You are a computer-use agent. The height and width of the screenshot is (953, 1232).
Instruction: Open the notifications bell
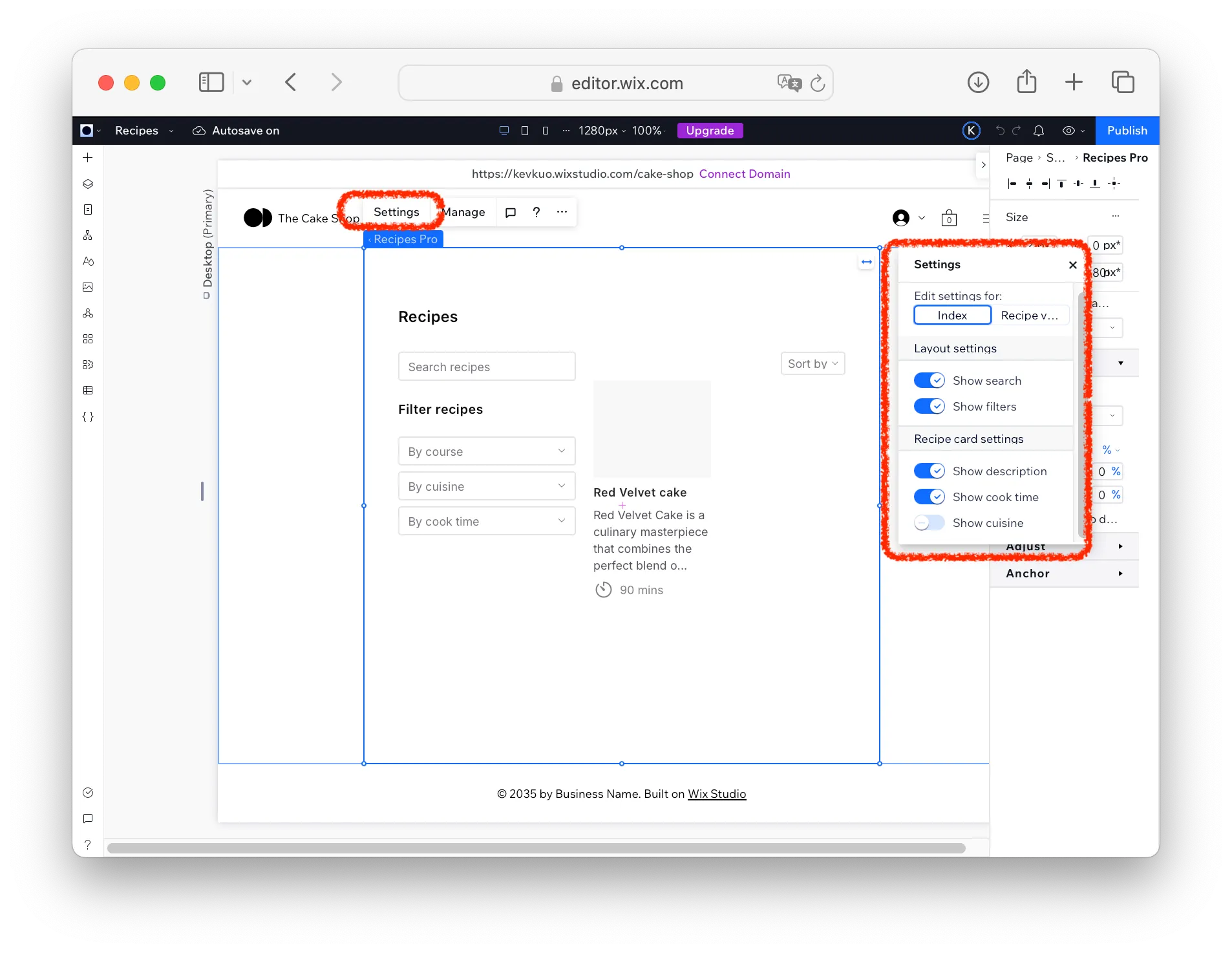tap(1039, 131)
